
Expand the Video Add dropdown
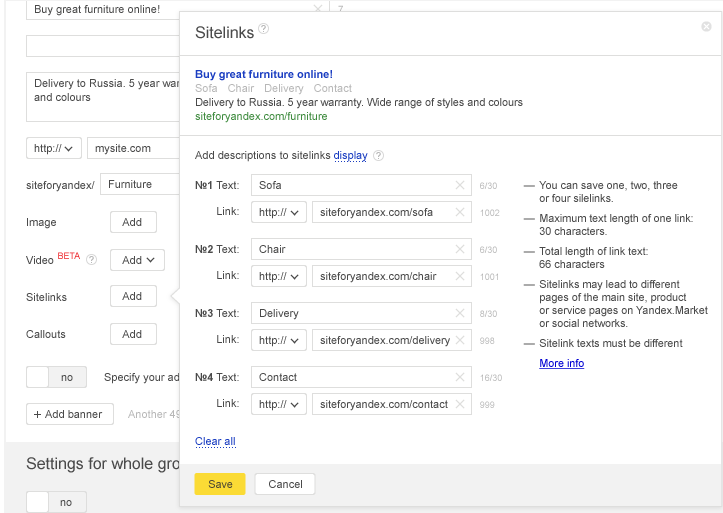(137, 260)
